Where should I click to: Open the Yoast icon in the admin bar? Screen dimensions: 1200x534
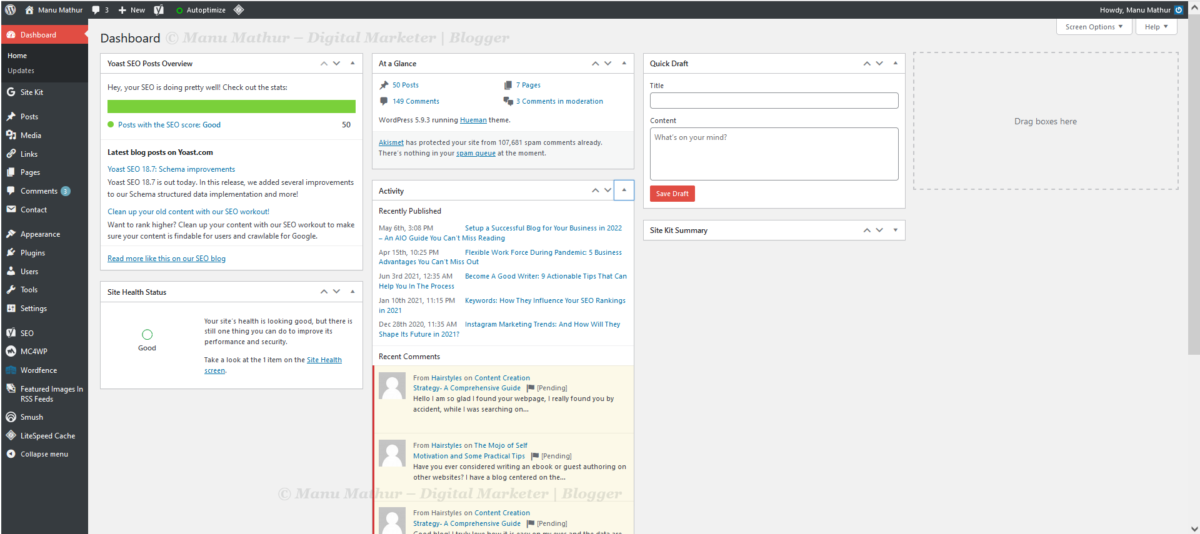[158, 9]
